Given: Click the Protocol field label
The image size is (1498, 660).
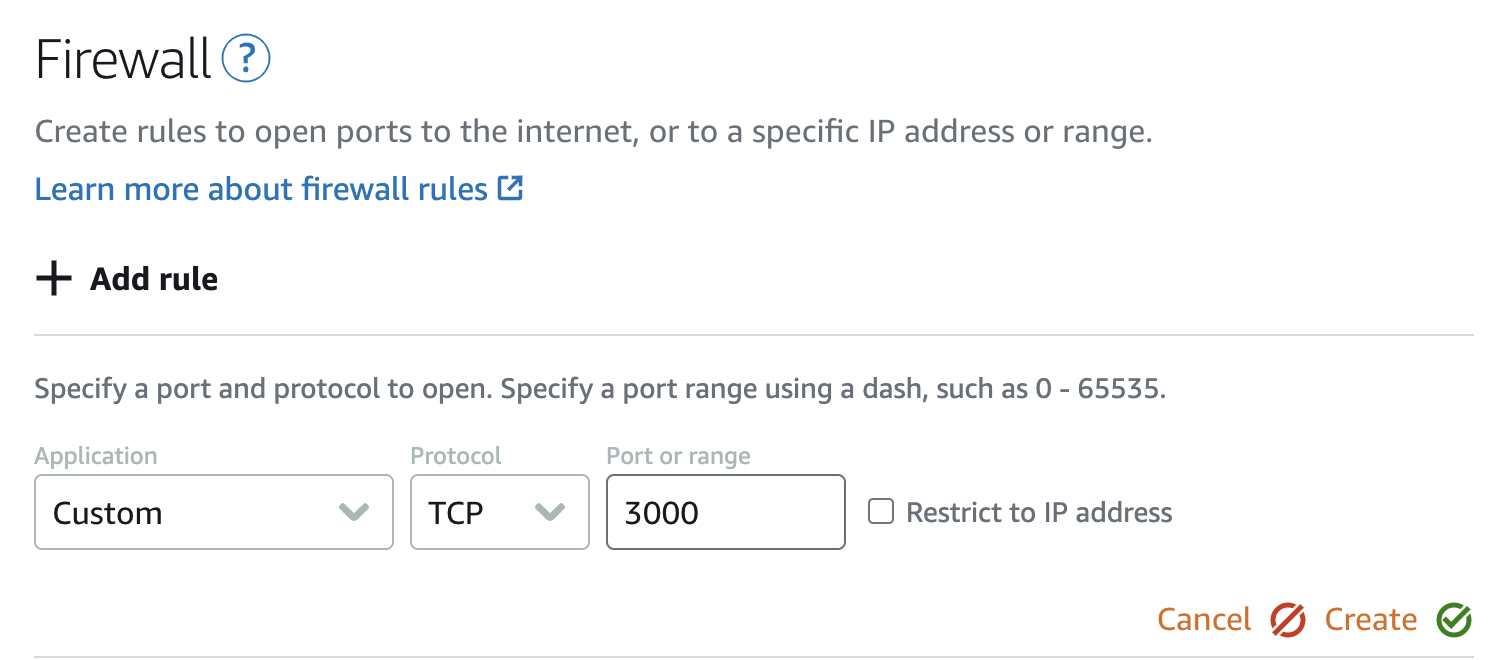Looking at the screenshot, I should tap(456, 456).
